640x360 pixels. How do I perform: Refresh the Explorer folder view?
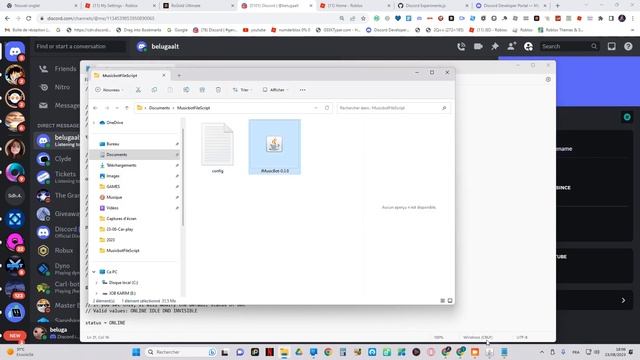327,108
